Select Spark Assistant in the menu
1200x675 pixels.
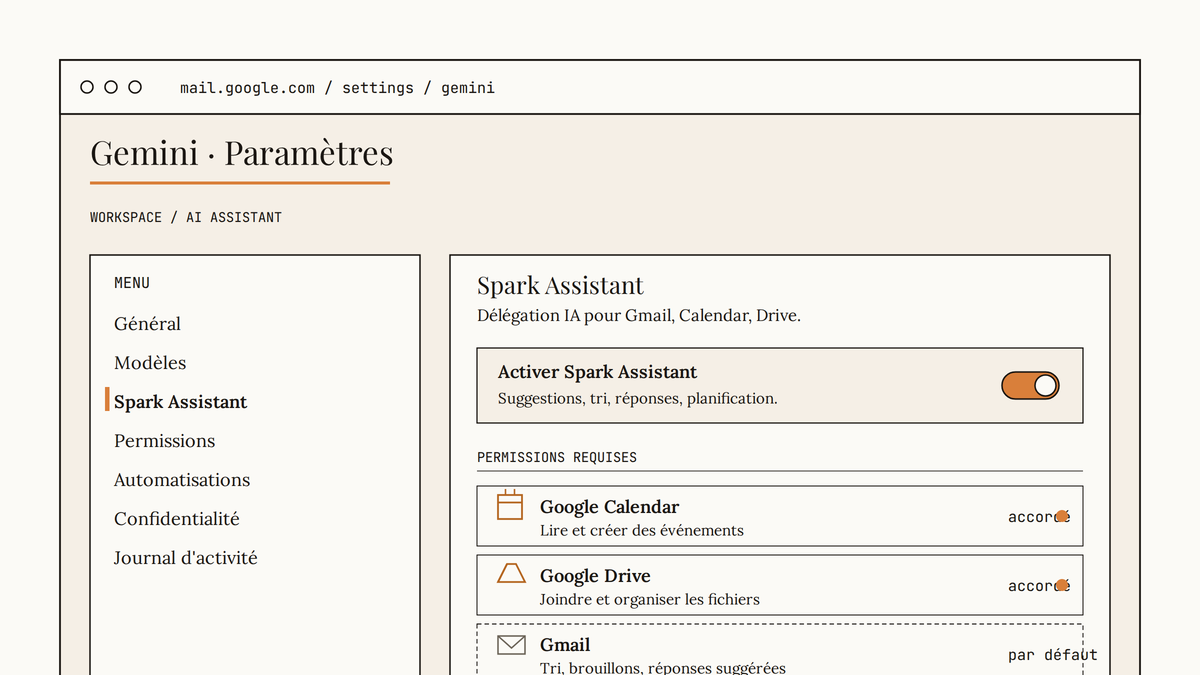click(x=180, y=402)
